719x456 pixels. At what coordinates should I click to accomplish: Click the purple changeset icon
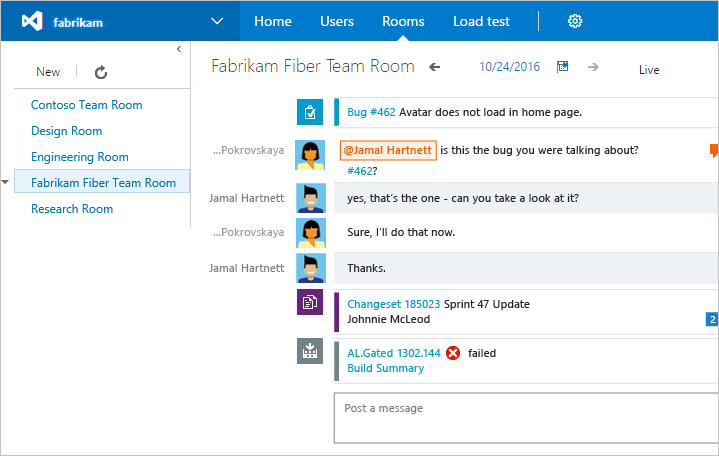(310, 302)
